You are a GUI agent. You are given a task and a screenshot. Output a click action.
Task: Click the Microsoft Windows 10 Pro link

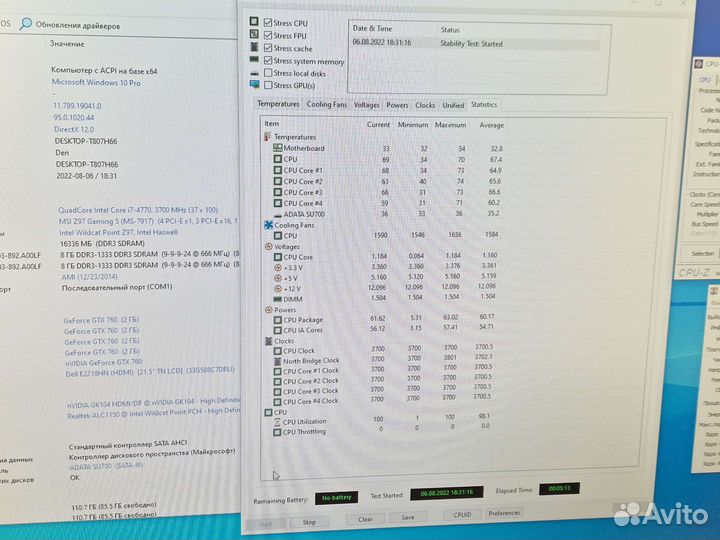[x=96, y=83]
